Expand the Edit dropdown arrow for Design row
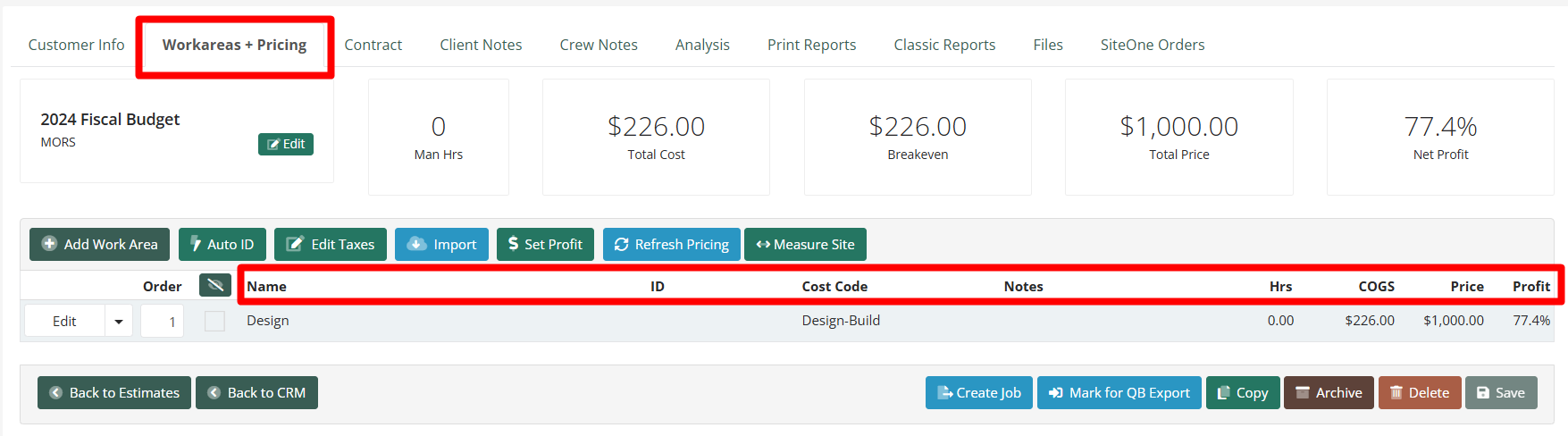This screenshot has height=436, width=1568. coord(119,321)
